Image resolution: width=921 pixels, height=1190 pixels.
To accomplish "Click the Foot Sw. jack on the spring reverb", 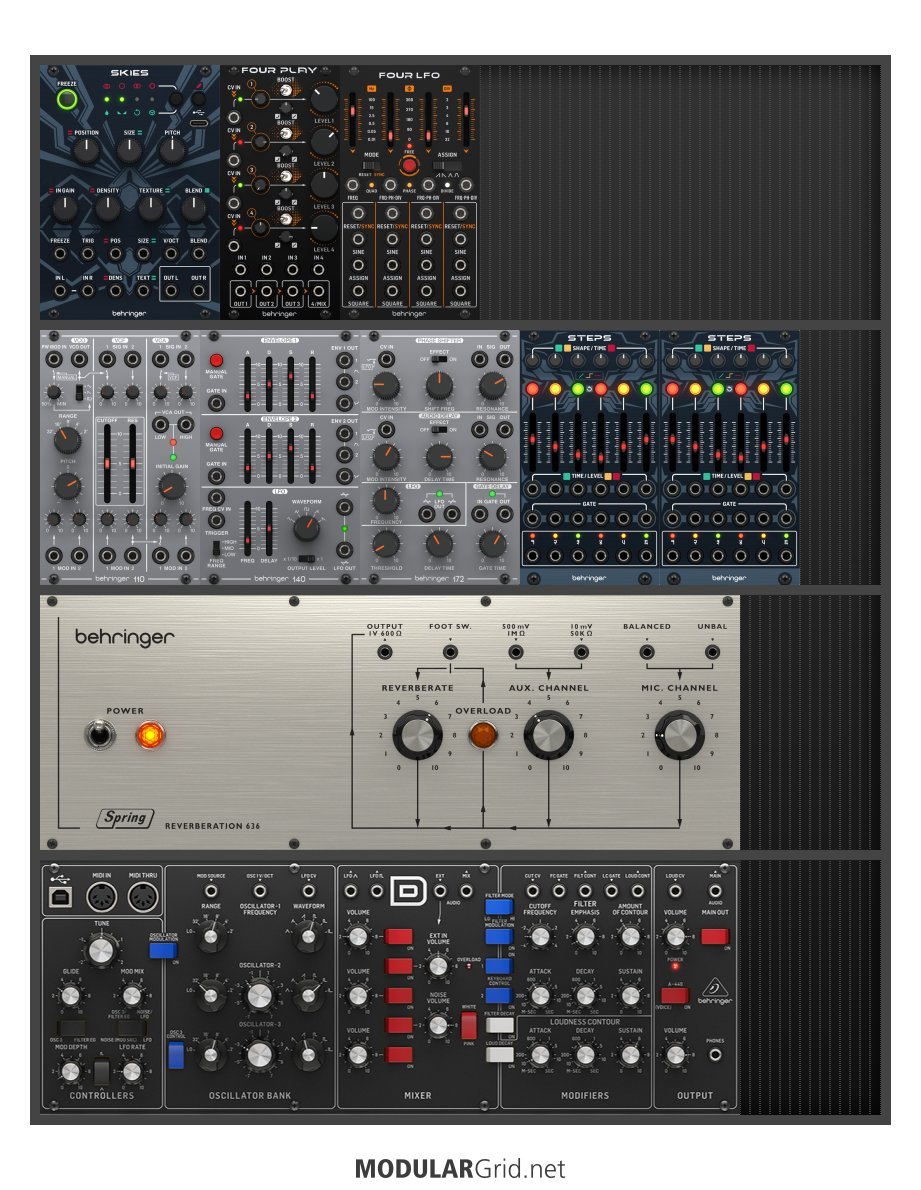I will [450, 652].
